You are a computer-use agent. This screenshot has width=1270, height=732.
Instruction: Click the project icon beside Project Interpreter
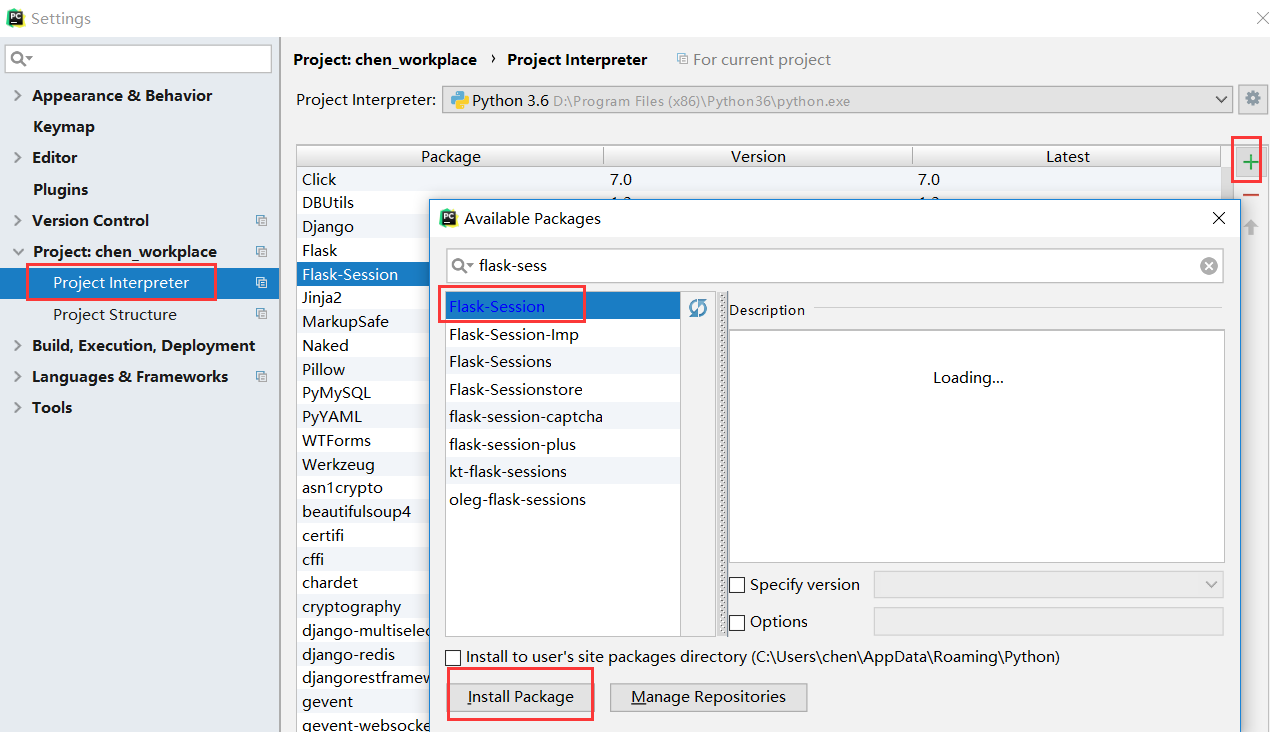(x=262, y=283)
